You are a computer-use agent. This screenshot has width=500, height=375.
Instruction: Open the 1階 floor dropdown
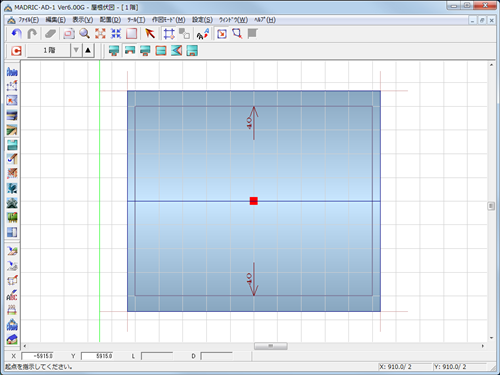49,51
